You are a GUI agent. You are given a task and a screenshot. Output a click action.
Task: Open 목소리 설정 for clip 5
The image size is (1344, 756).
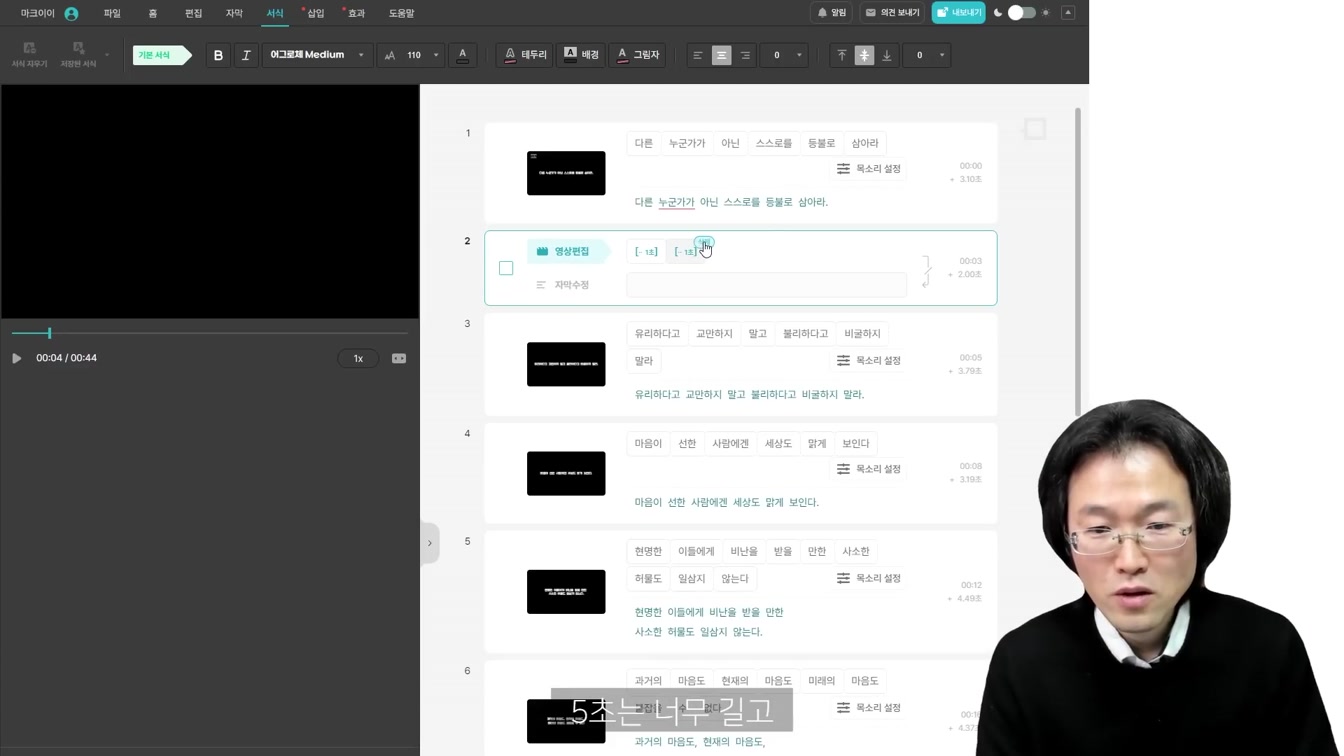click(869, 578)
